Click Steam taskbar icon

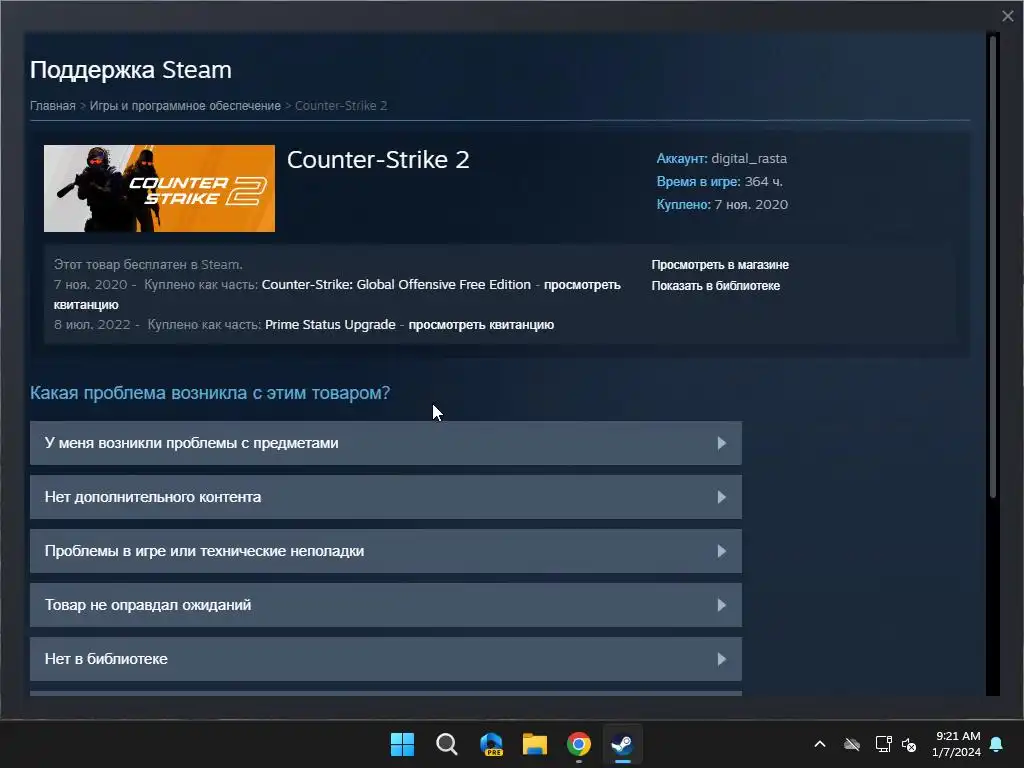(622, 744)
